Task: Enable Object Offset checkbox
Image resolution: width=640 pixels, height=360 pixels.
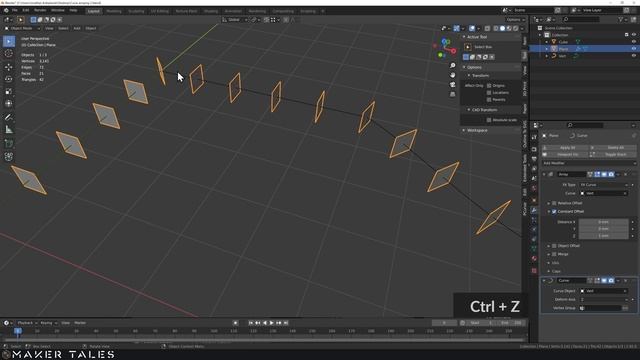Action: [x=554, y=246]
